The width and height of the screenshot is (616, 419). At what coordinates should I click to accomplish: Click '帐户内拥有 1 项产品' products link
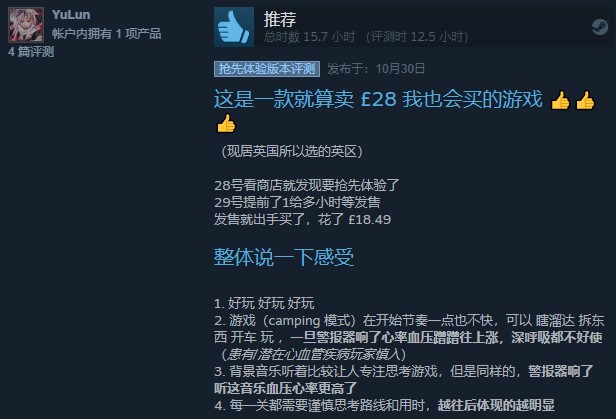[106, 33]
